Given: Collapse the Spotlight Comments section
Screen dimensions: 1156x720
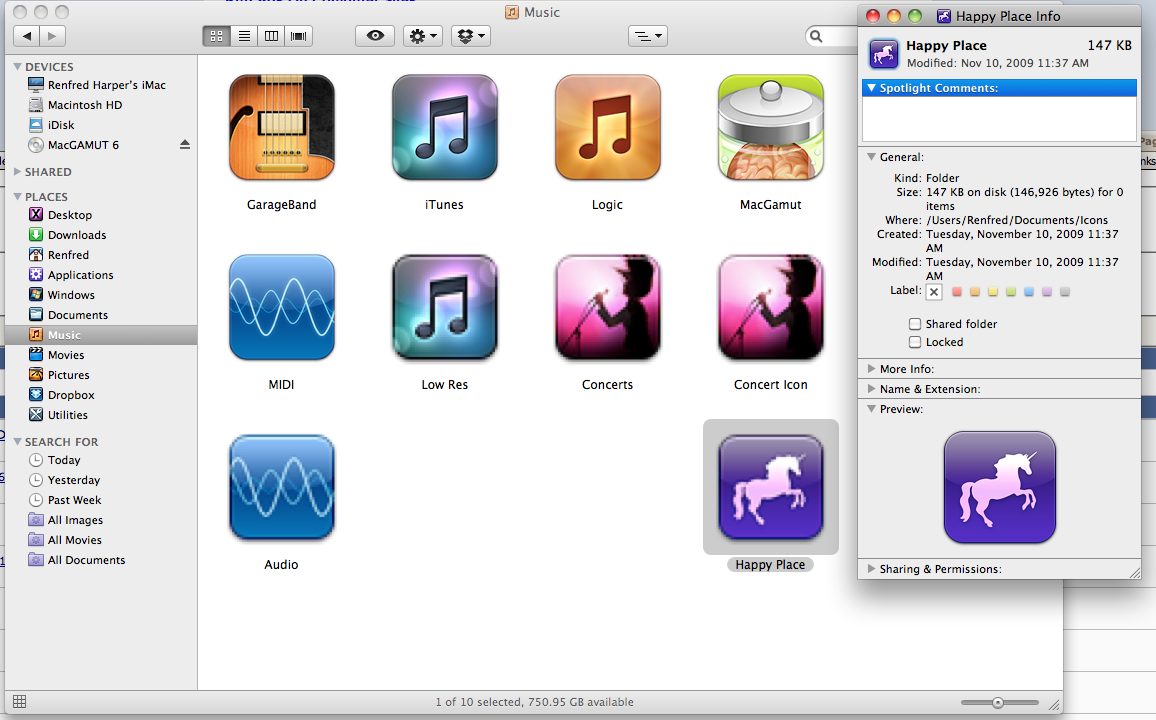Looking at the screenshot, I should [871, 88].
